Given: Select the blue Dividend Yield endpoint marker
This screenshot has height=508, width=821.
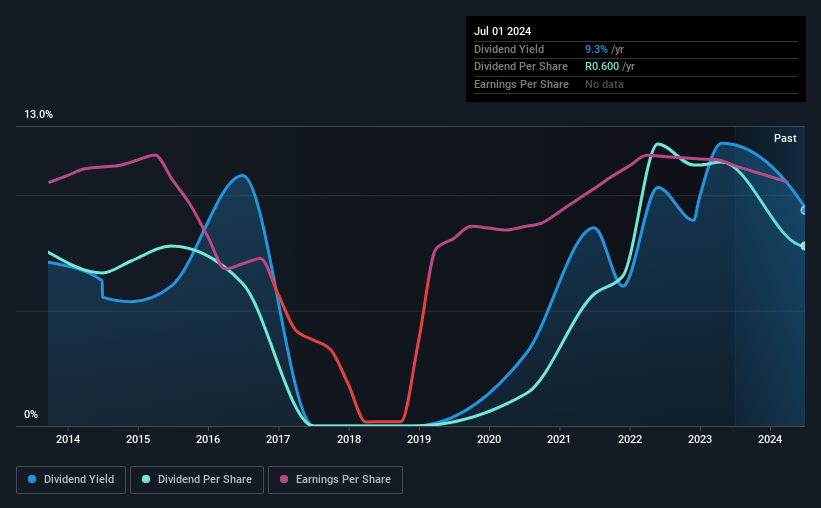Looking at the screenshot, I should 804,211.
